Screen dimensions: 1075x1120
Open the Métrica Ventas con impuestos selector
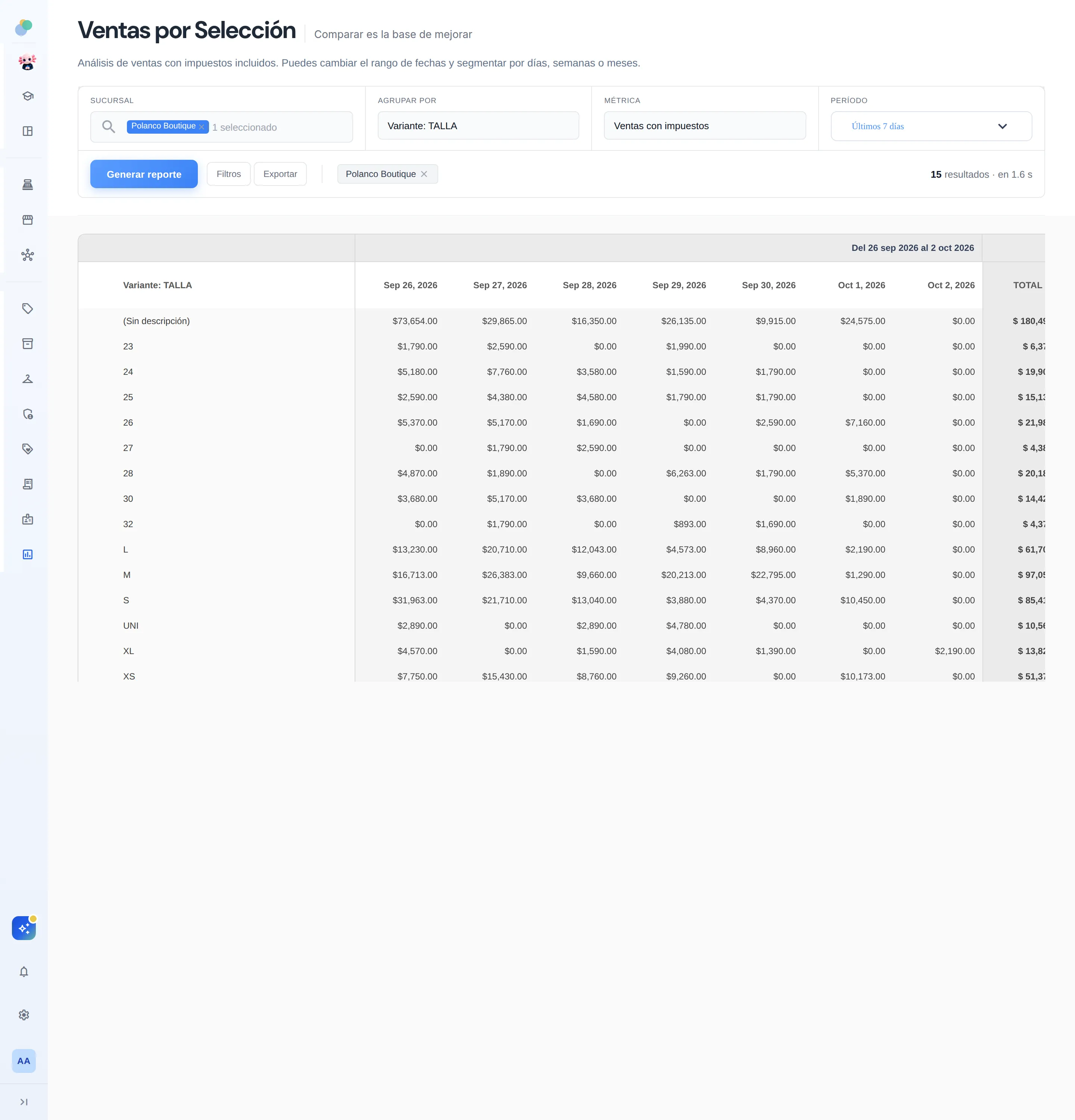click(x=705, y=126)
